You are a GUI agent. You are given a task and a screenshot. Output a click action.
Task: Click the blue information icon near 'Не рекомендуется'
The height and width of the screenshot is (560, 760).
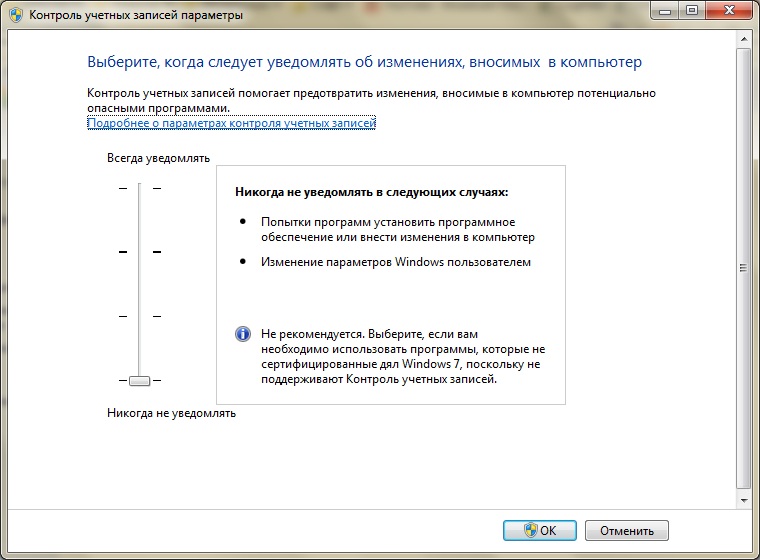(243, 334)
